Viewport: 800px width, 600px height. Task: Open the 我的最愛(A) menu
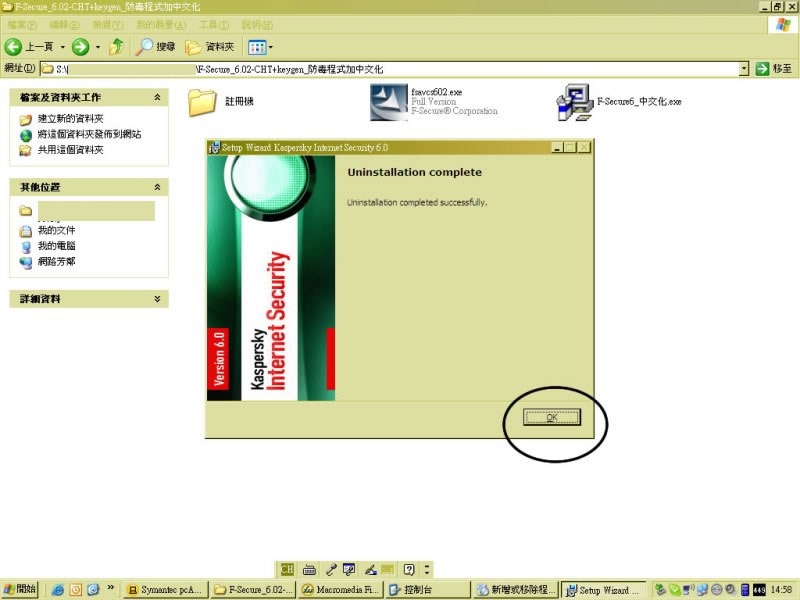161,24
